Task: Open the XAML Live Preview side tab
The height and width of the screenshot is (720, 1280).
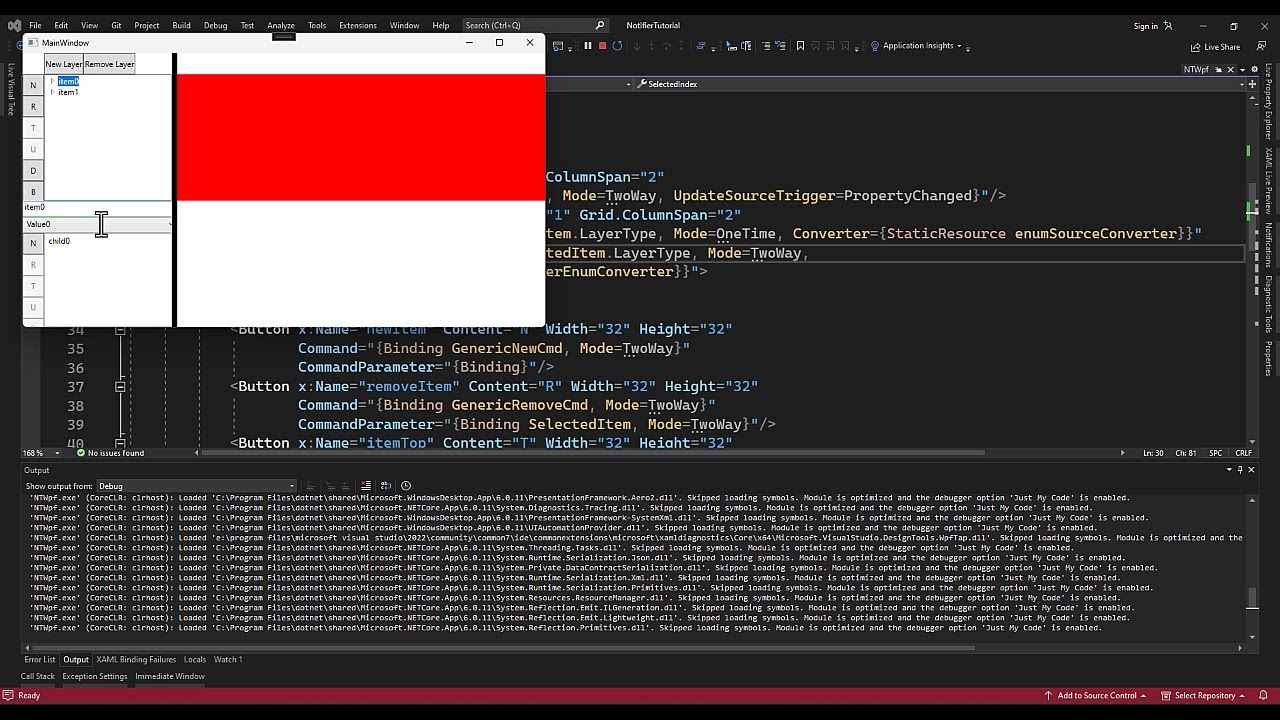Action: 1268,180
